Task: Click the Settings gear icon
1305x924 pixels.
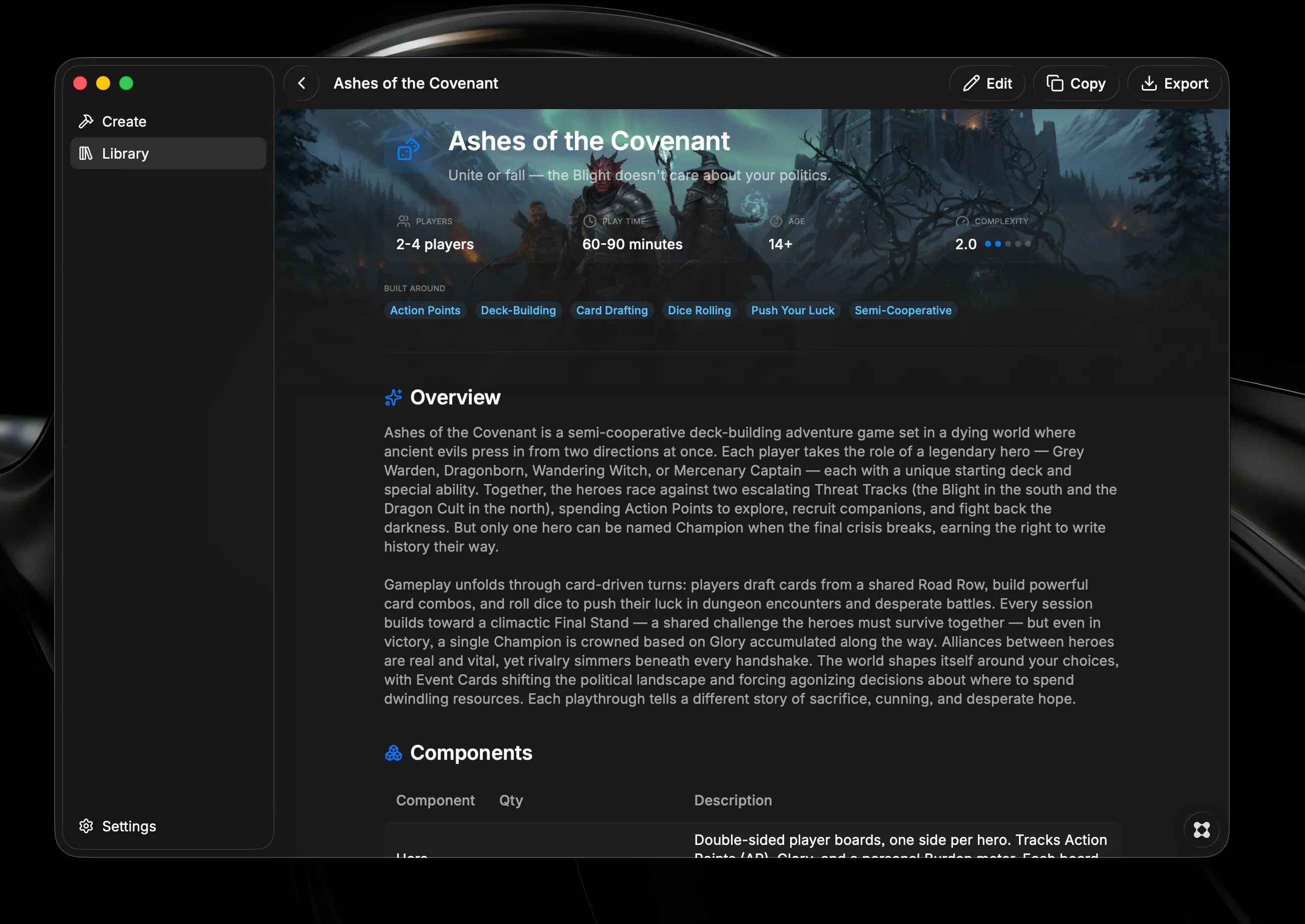Action: coord(86,826)
